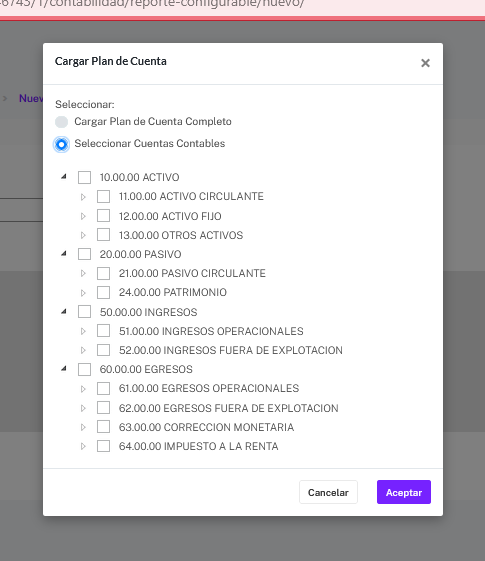Select Seleccionar Cuentas Contables radio option
Screen dimensions: 485x561
coord(62,144)
